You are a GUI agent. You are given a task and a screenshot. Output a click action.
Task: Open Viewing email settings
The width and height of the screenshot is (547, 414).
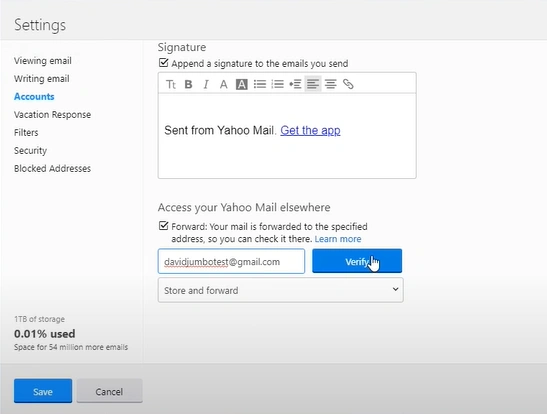43,61
